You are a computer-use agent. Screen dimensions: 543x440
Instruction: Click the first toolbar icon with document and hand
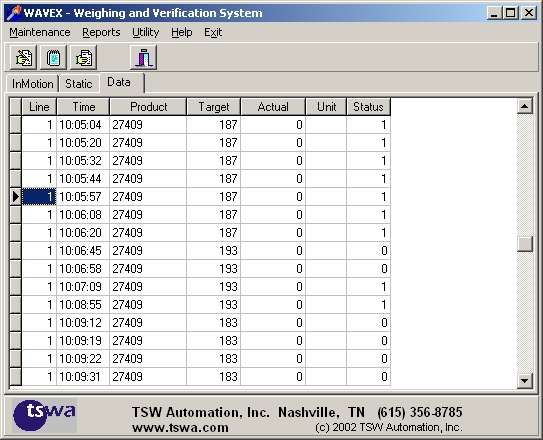pyautogui.click(x=24, y=58)
